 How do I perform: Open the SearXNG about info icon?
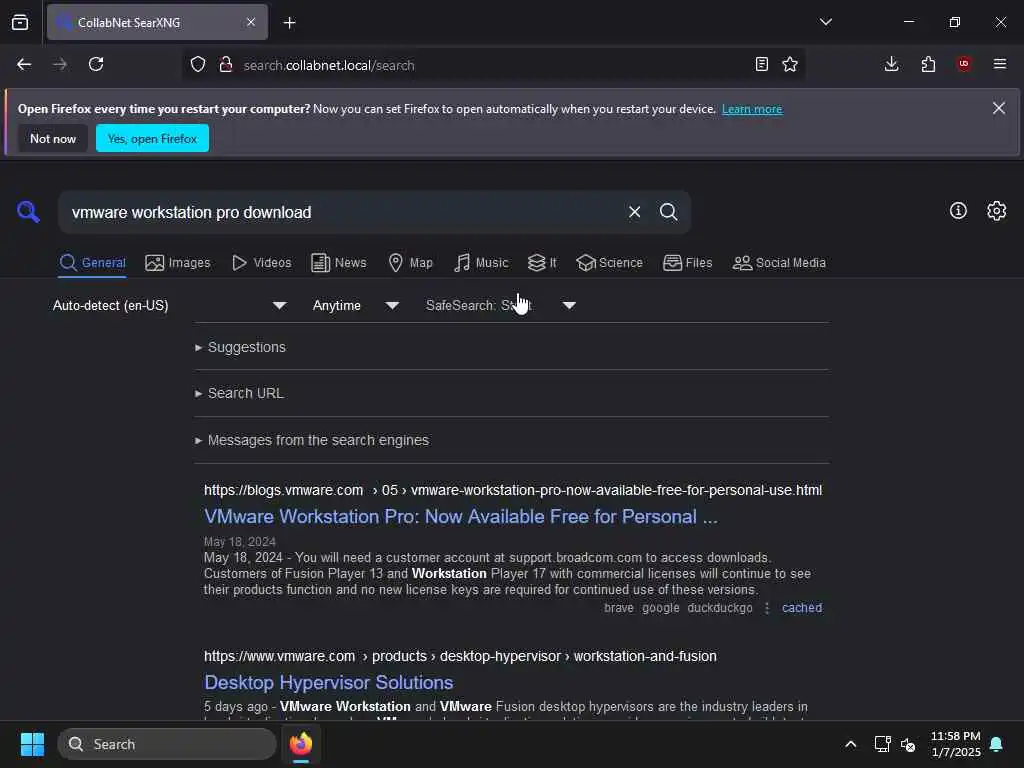[x=958, y=210]
